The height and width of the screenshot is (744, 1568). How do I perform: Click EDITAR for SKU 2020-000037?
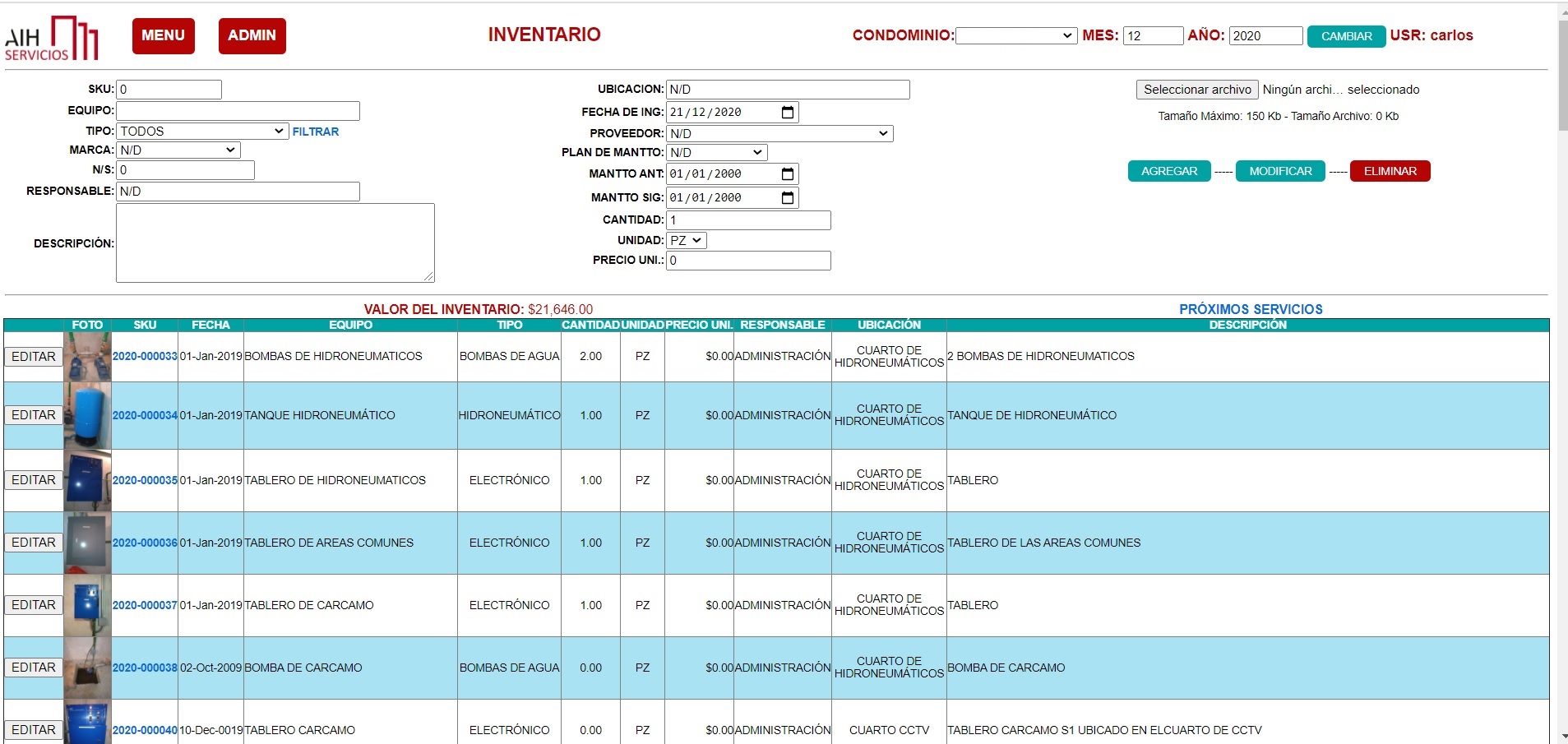(x=34, y=605)
